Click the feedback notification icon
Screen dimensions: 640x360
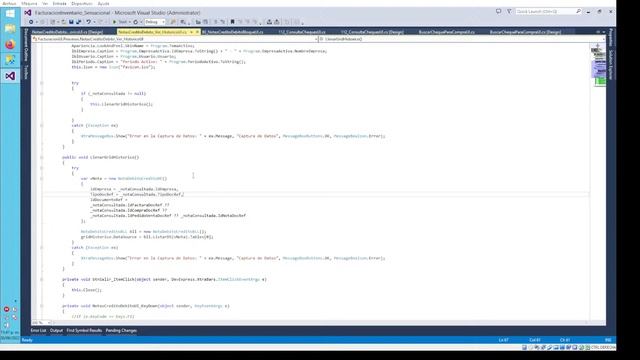coord(498,12)
